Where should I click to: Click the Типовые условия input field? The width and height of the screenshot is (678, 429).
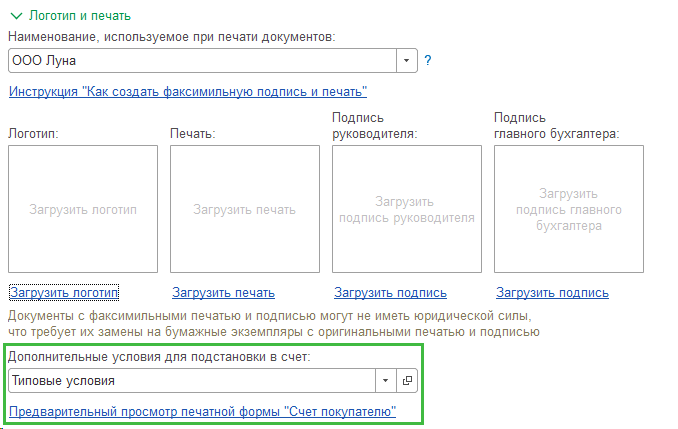[x=190, y=381]
